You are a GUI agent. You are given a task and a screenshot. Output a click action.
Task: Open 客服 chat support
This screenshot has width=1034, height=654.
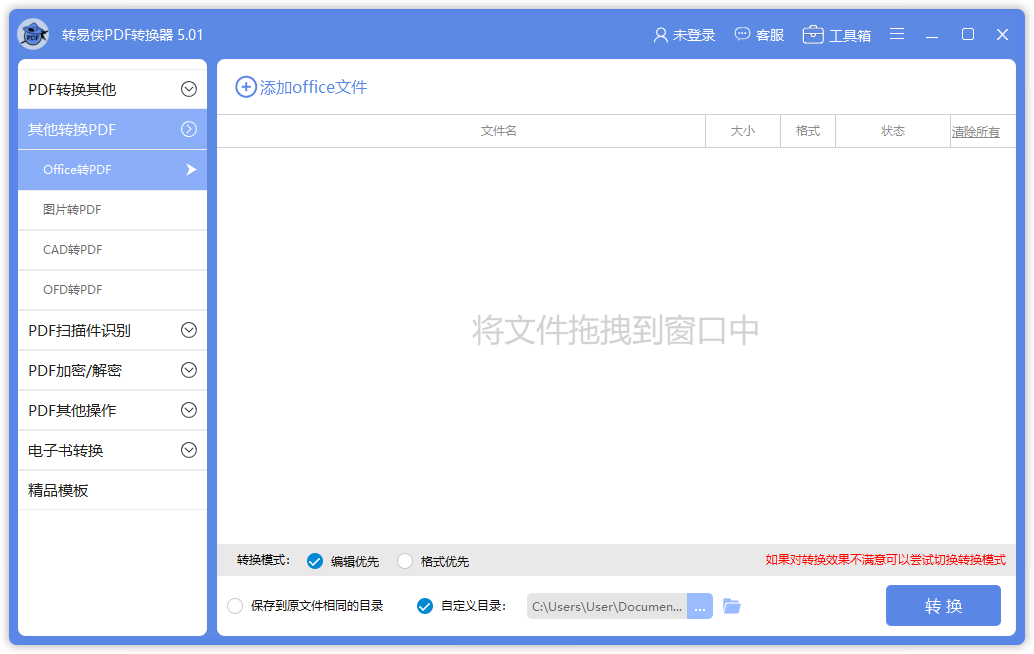click(x=759, y=35)
